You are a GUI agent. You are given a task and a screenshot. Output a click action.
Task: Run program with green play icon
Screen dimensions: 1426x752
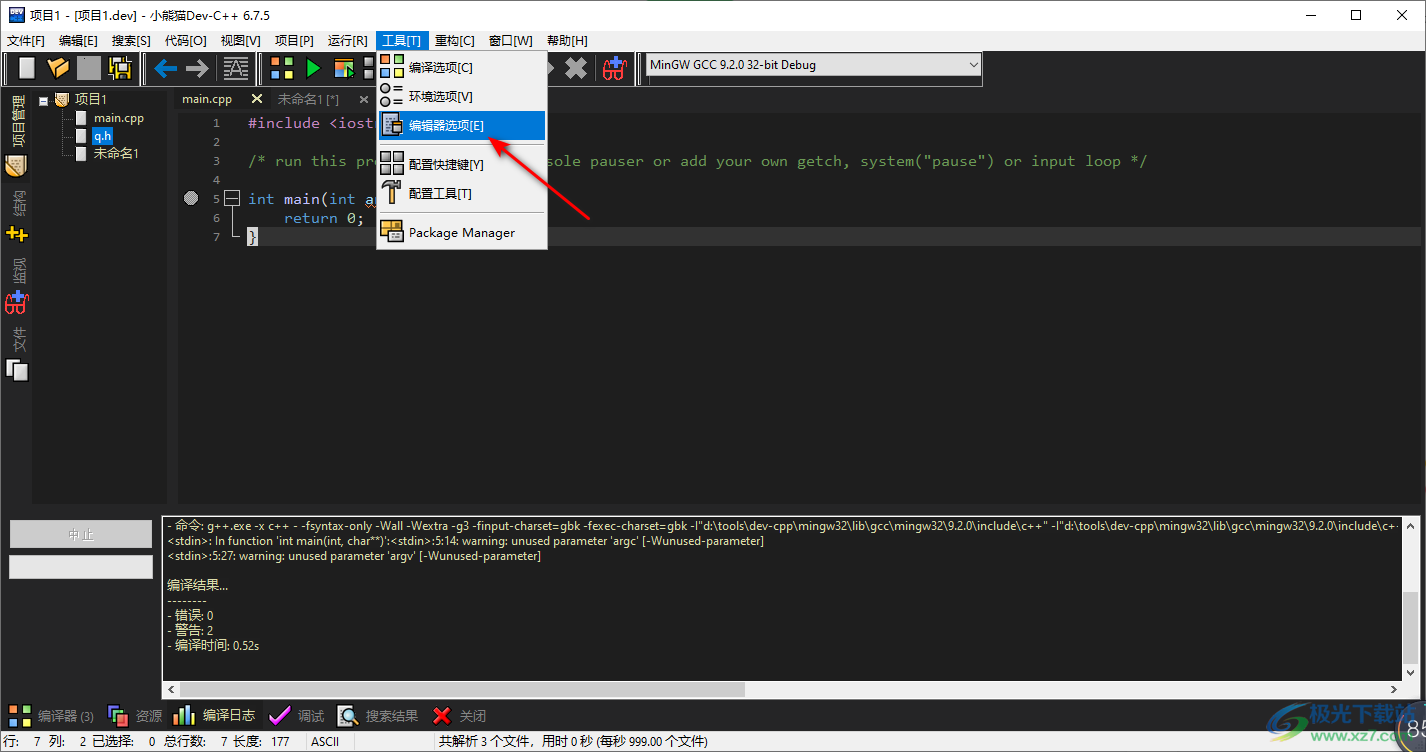(x=313, y=68)
